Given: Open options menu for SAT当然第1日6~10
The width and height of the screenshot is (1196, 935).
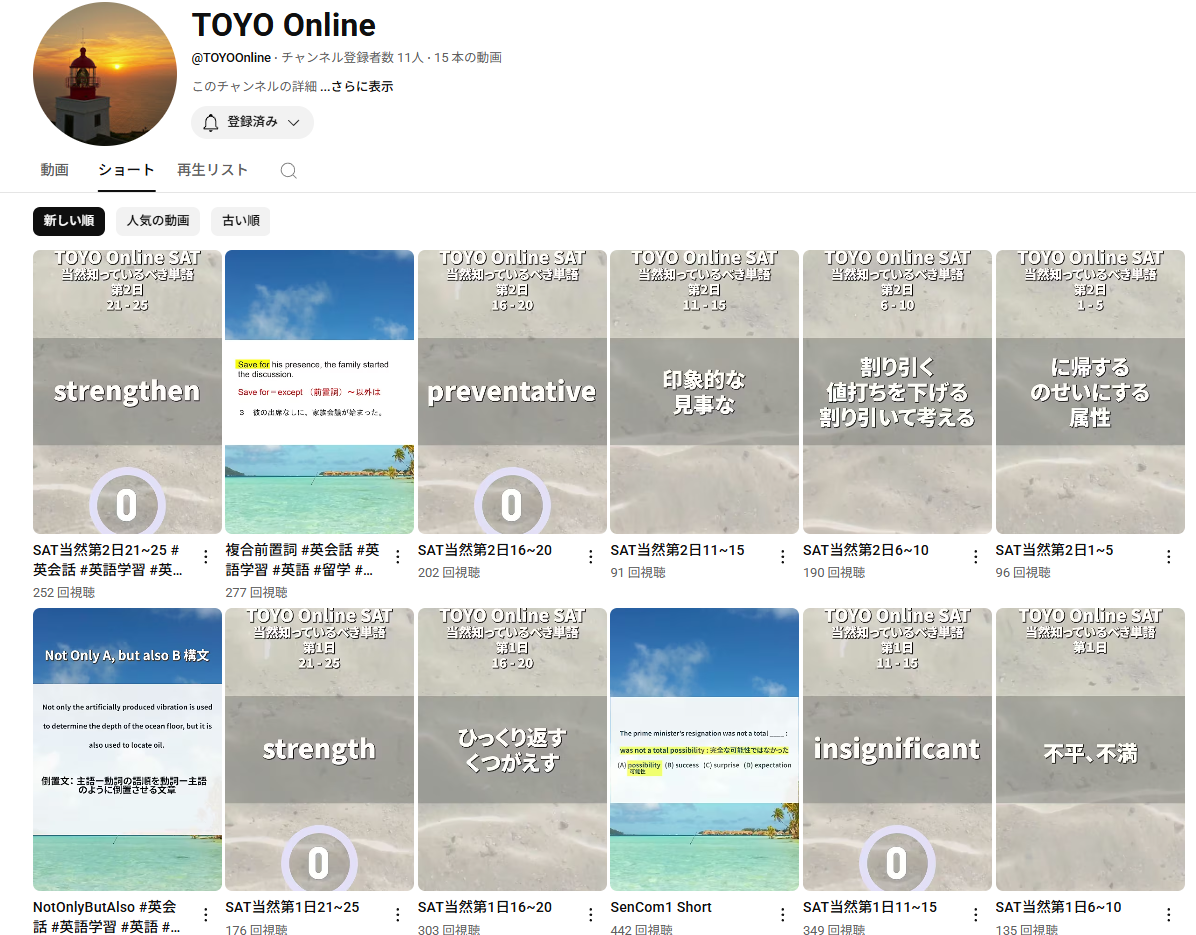Looking at the screenshot, I should click(x=1169, y=914).
